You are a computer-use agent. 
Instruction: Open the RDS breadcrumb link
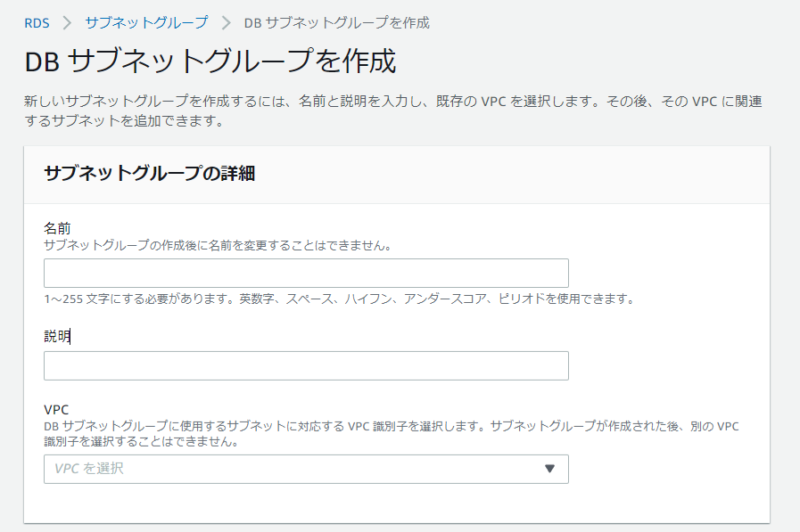[x=37, y=23]
